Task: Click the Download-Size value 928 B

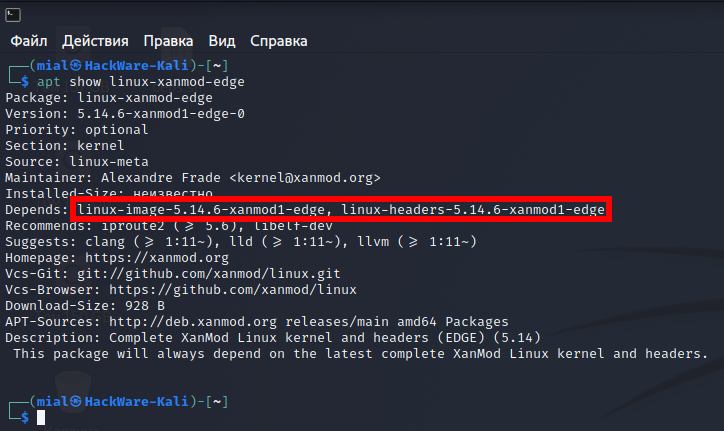Action: click(145, 306)
